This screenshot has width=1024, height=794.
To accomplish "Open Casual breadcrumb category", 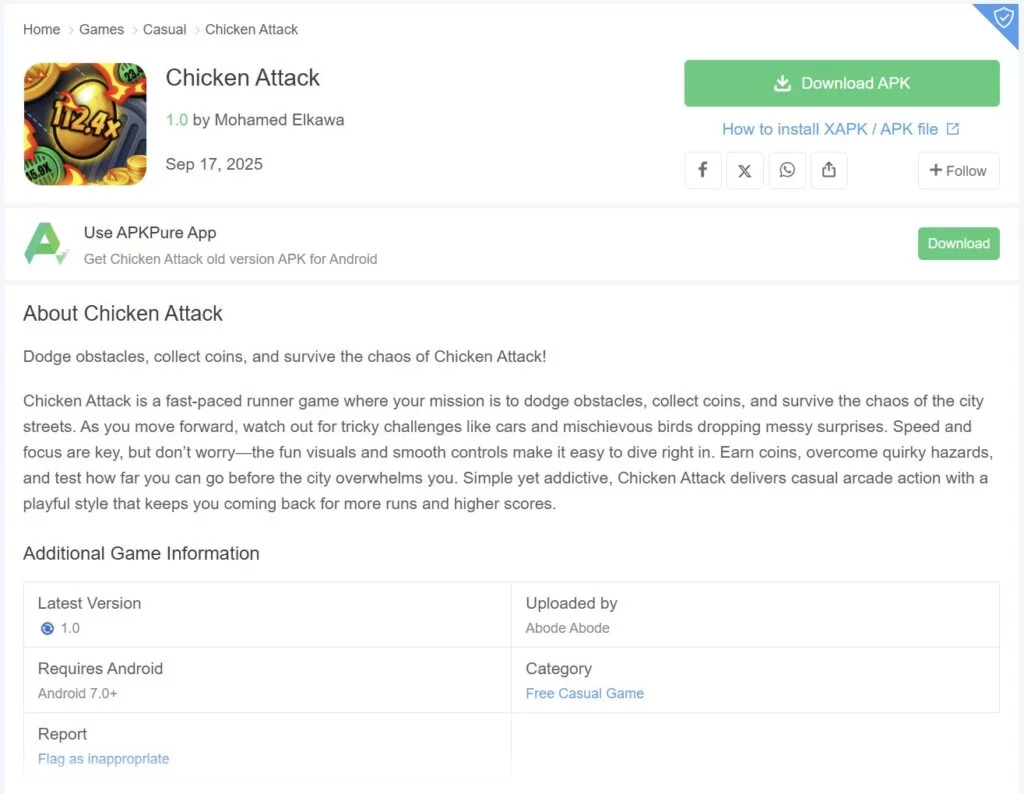I will pos(165,29).
